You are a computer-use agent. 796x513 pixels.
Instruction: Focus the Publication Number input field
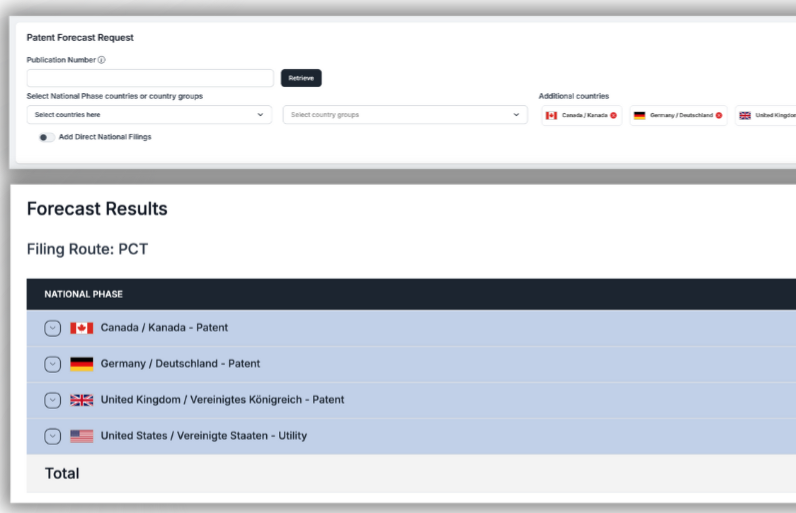150,78
